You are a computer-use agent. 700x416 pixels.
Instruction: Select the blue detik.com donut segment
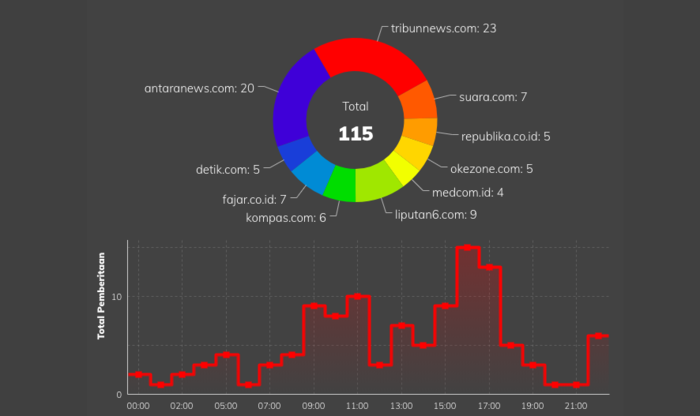pyautogui.click(x=296, y=153)
